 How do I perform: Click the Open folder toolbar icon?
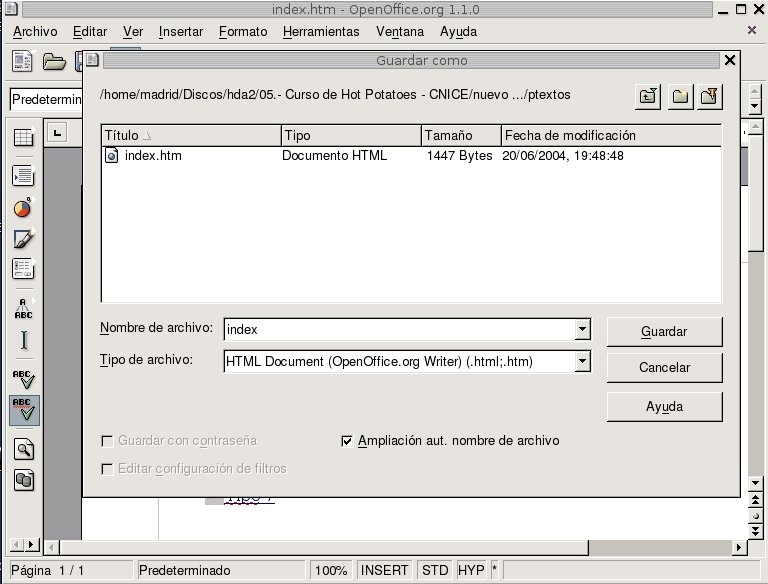click(54, 62)
